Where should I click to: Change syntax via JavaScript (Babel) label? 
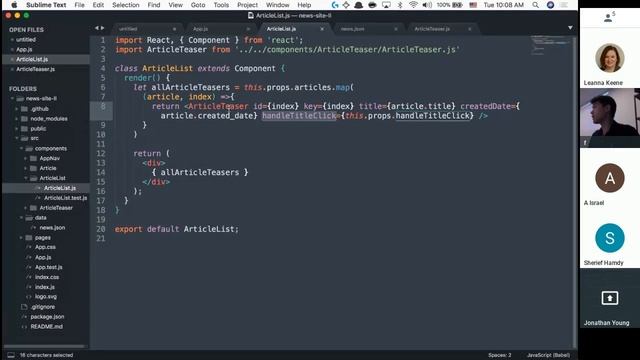(548, 355)
